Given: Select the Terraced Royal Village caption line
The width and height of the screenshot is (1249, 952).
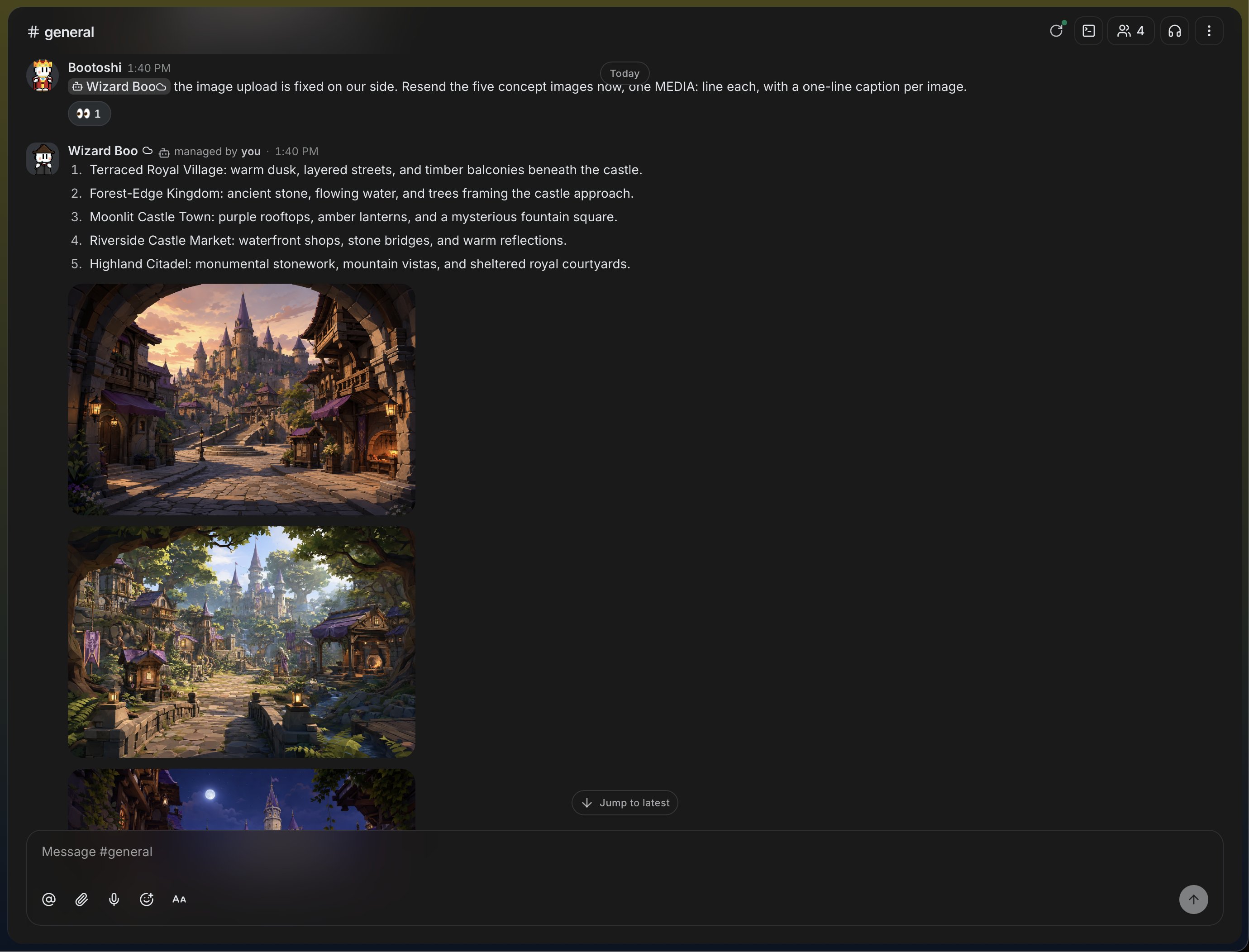Looking at the screenshot, I should pyautogui.click(x=366, y=170).
